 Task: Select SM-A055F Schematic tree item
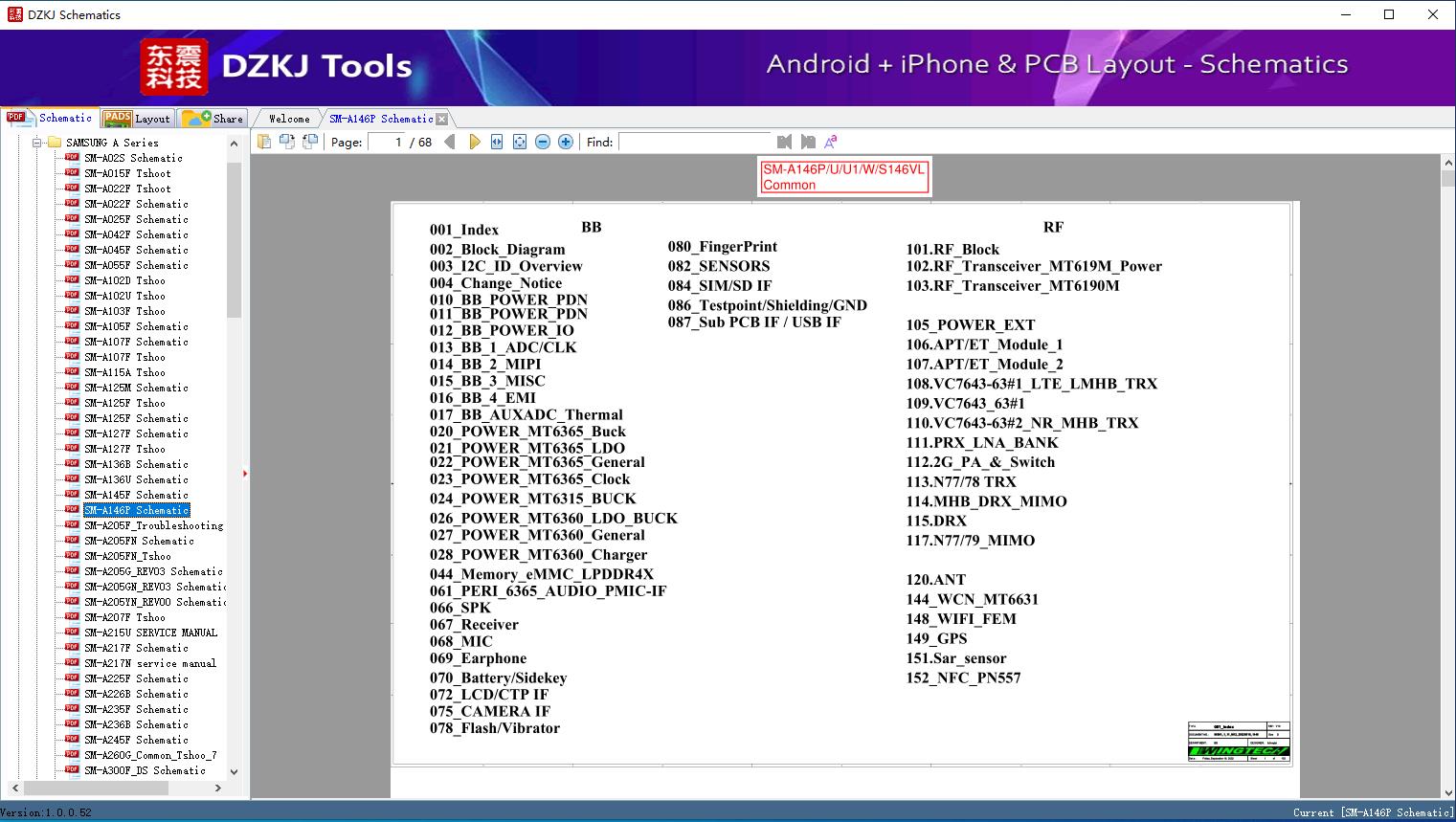(136, 265)
